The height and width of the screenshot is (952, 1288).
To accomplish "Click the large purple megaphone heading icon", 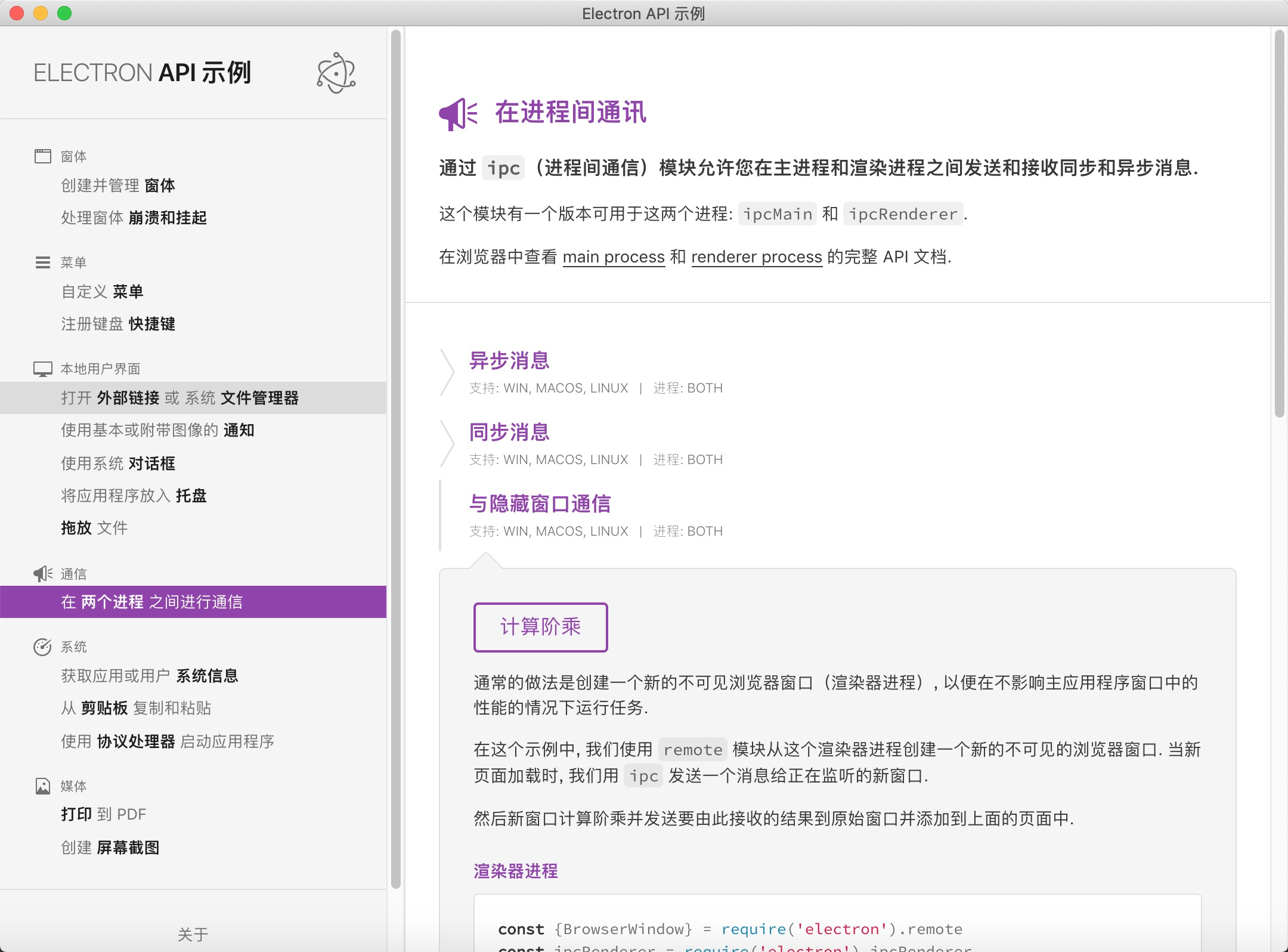I will pyautogui.click(x=458, y=113).
